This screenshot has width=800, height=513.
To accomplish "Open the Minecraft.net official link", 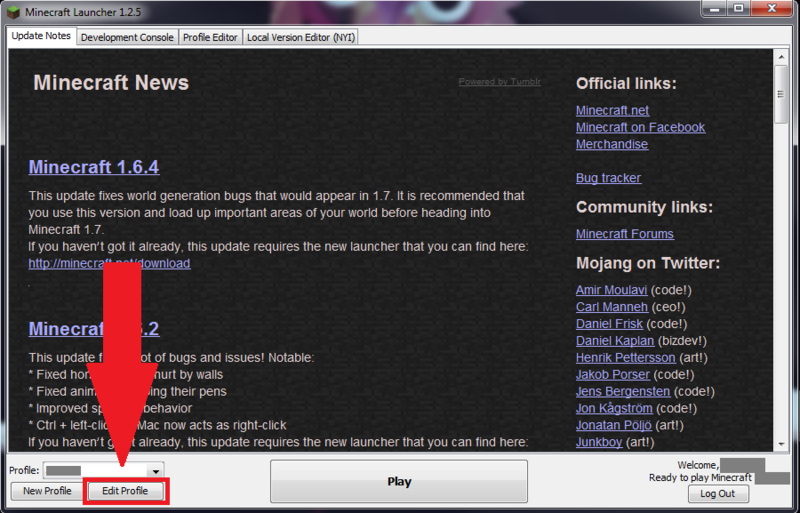I will pyautogui.click(x=612, y=111).
